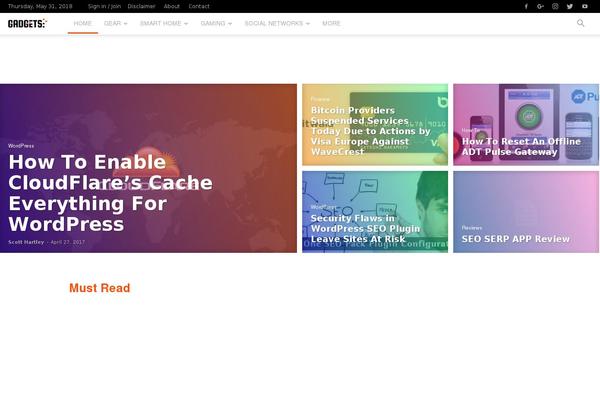Expand the Smart Home dropdown menu
This screenshot has width=600, height=400.
(x=164, y=23)
